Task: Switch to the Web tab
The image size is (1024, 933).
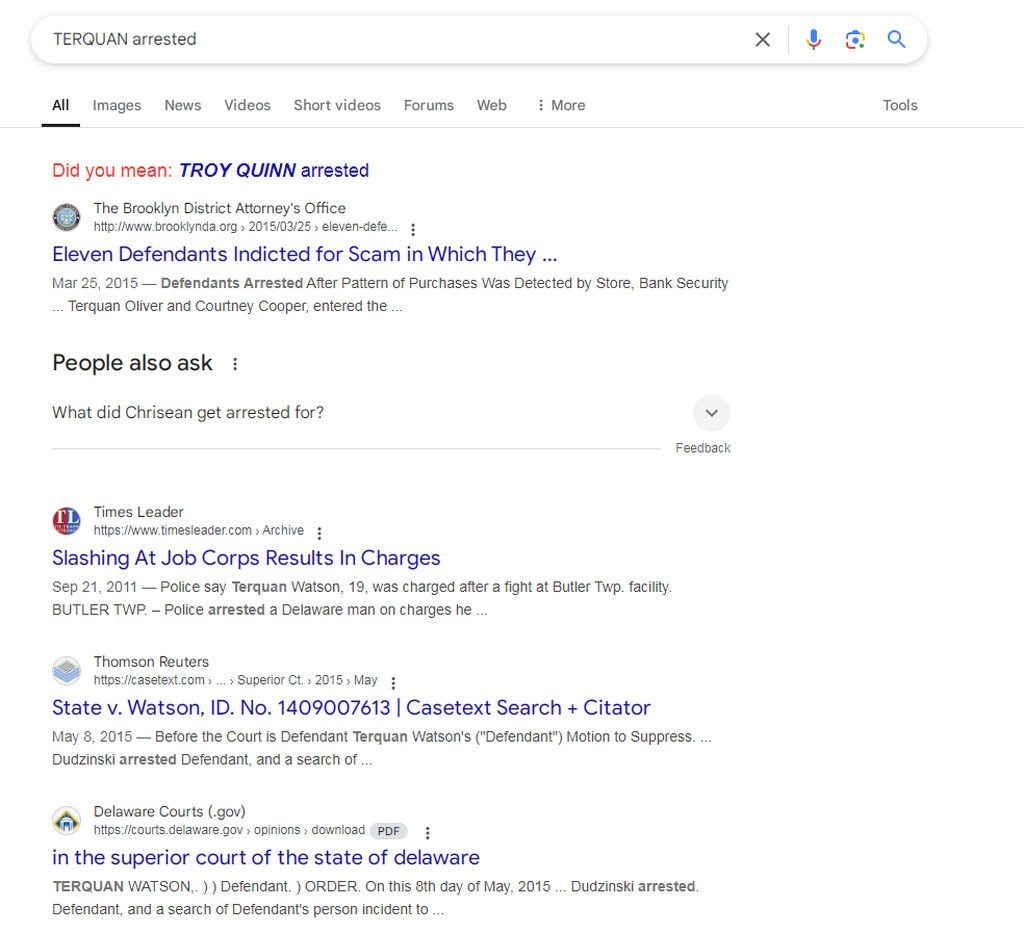Action: pos(492,105)
